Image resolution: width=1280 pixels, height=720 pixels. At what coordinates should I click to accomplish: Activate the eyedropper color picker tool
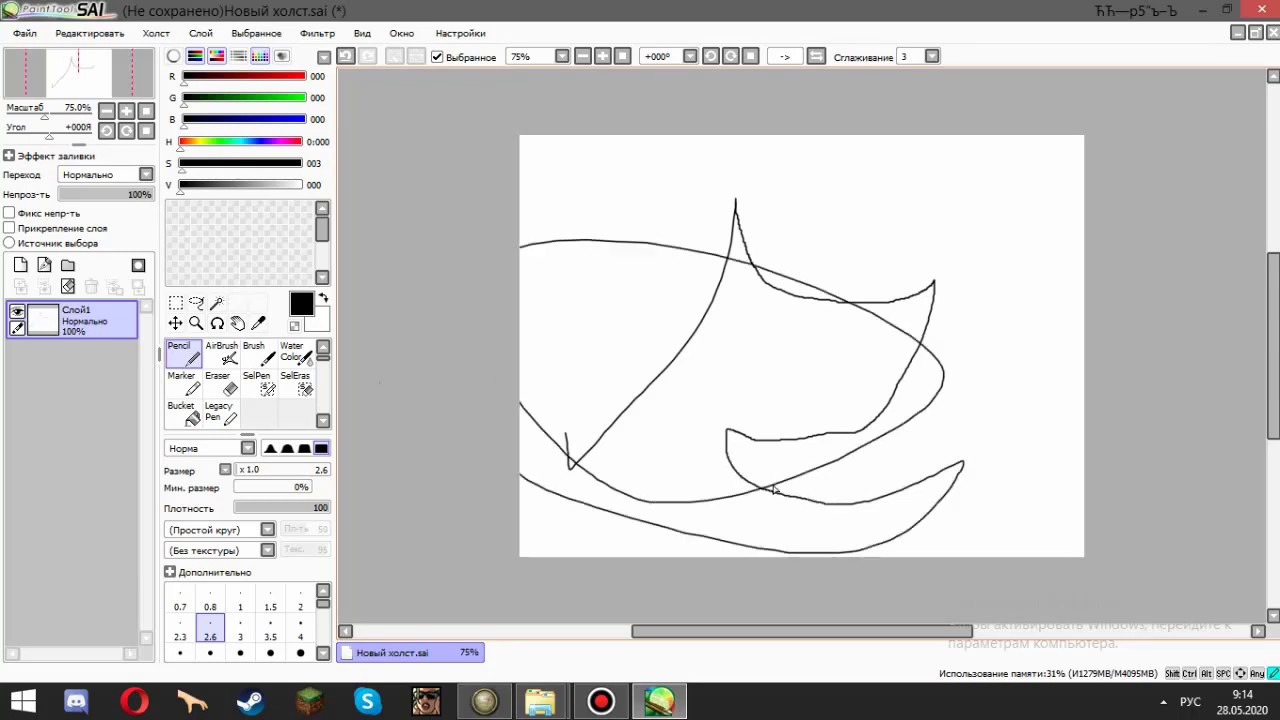coord(259,323)
